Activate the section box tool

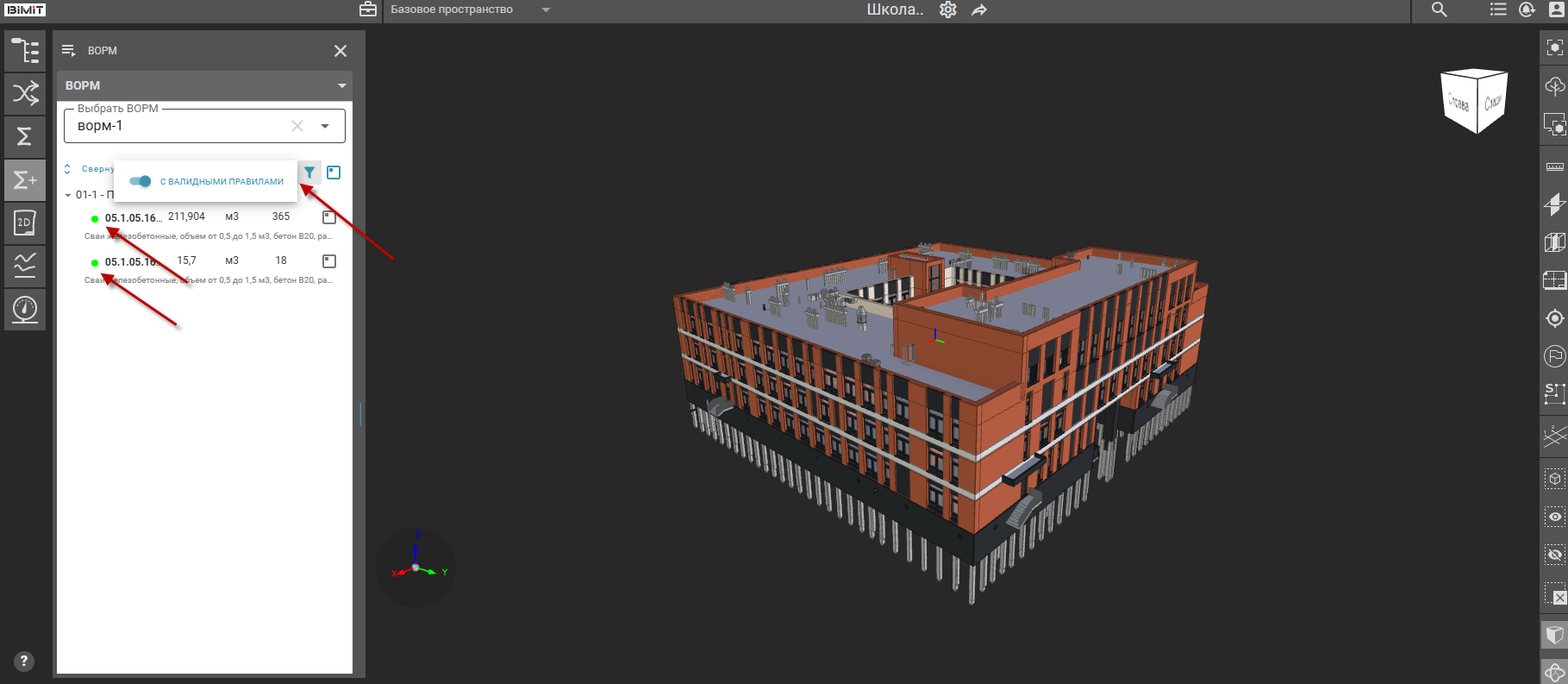[x=1554, y=242]
